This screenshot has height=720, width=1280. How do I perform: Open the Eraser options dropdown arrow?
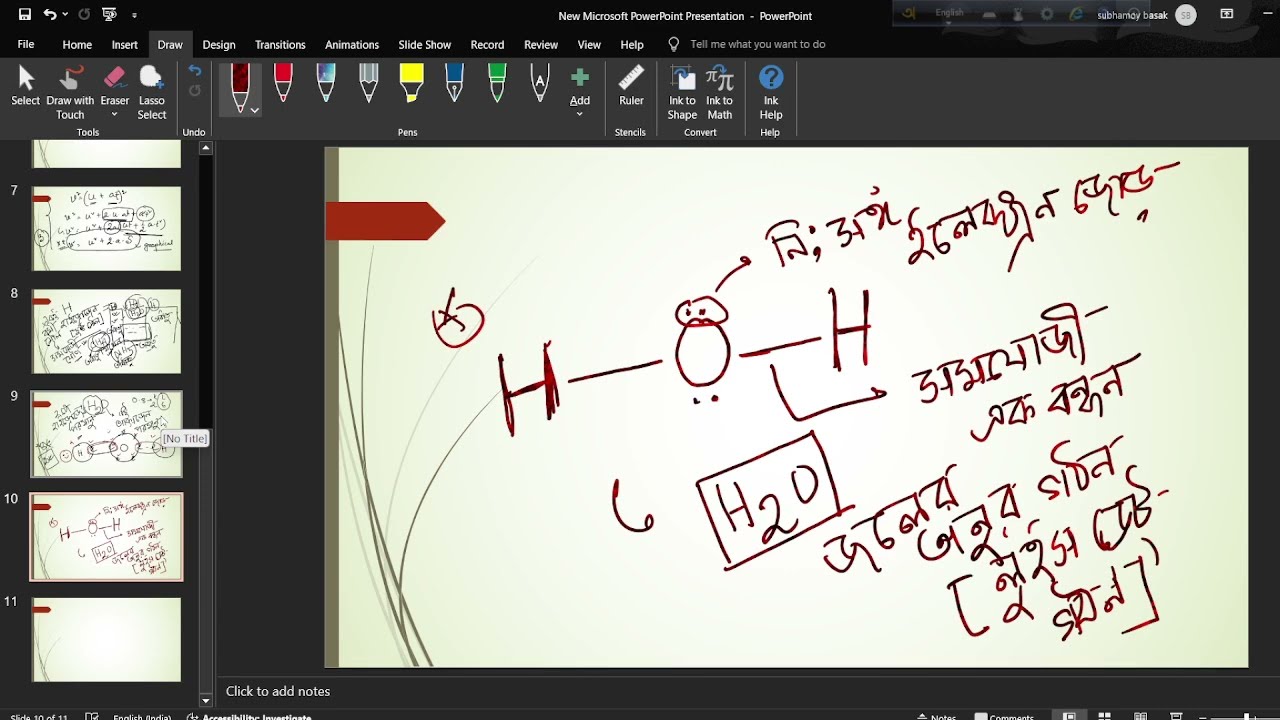(114, 114)
